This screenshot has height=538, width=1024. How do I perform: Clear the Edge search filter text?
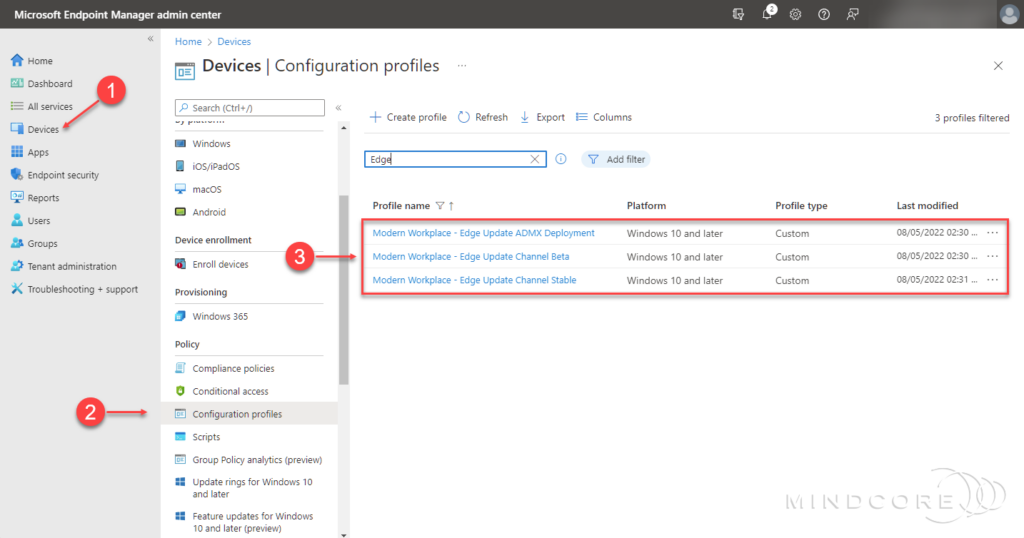point(534,159)
